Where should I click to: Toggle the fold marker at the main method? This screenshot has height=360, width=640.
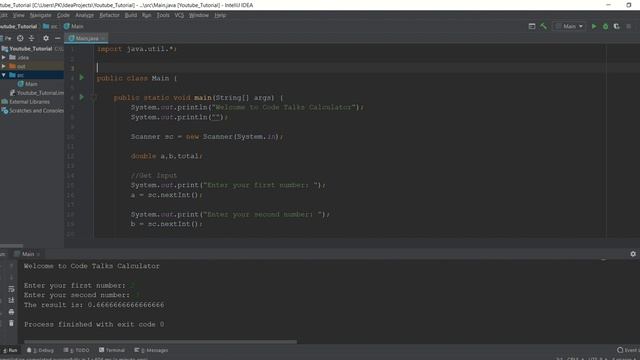click(93, 98)
